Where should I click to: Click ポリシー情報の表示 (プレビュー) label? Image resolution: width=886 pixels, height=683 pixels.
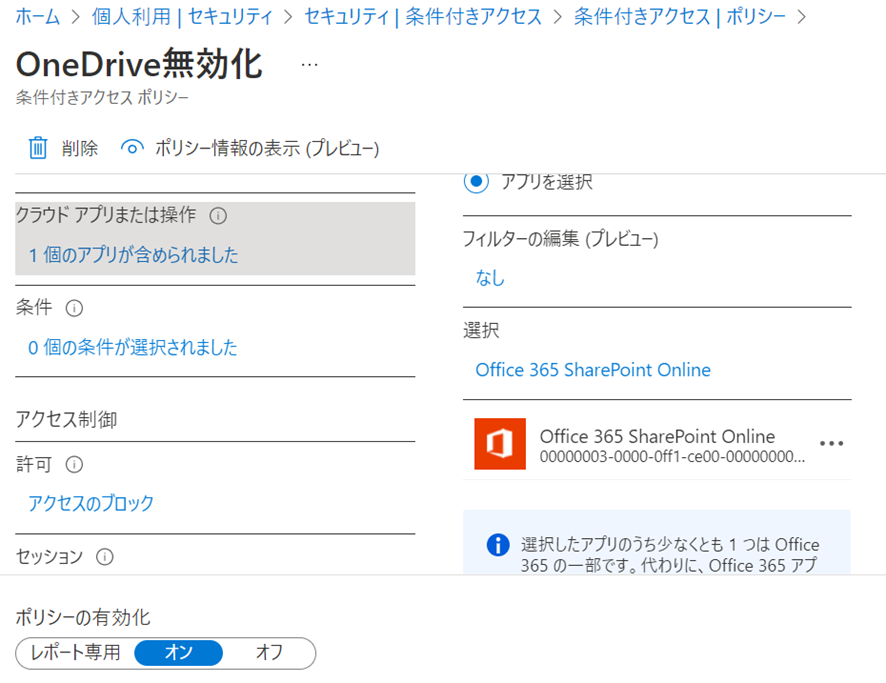tap(267, 149)
